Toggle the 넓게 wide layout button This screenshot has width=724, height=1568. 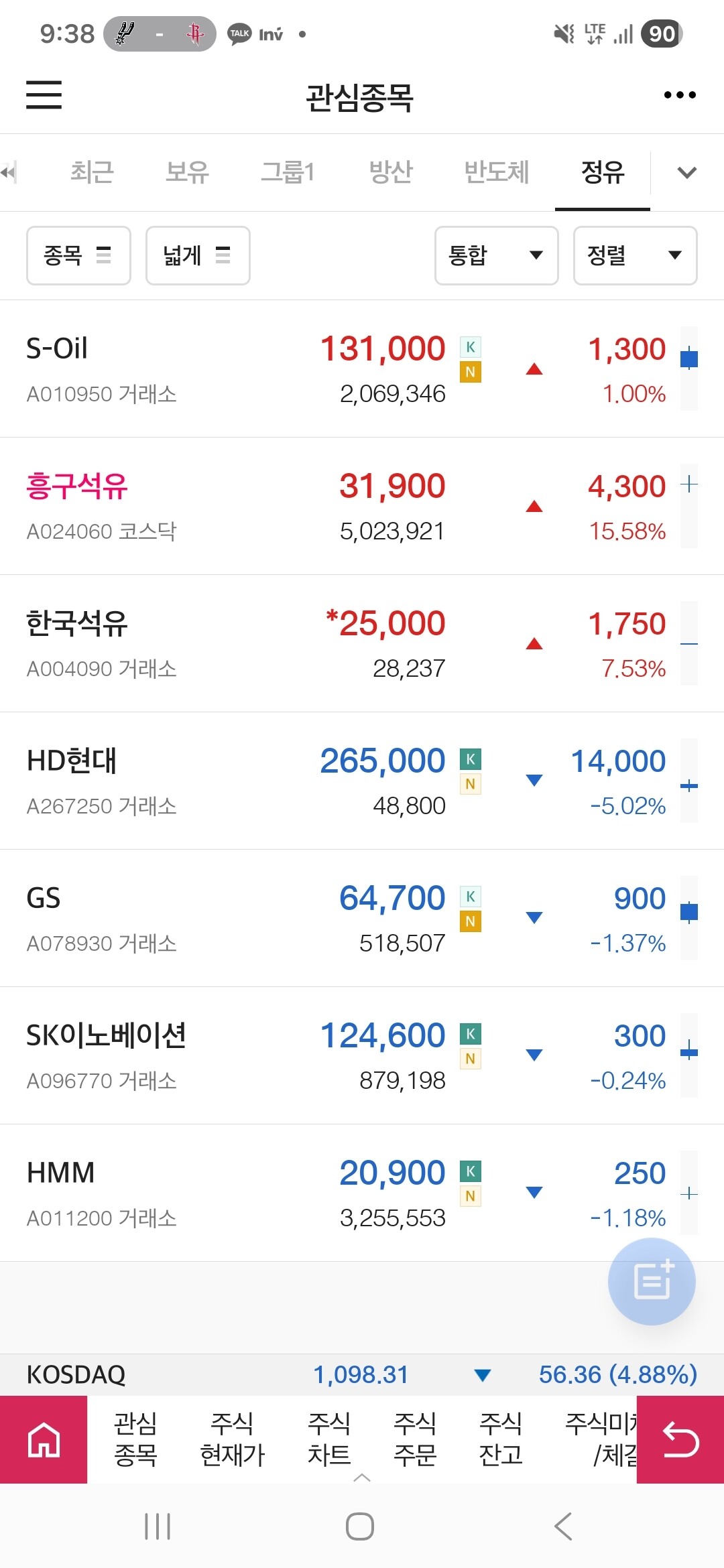pos(198,255)
